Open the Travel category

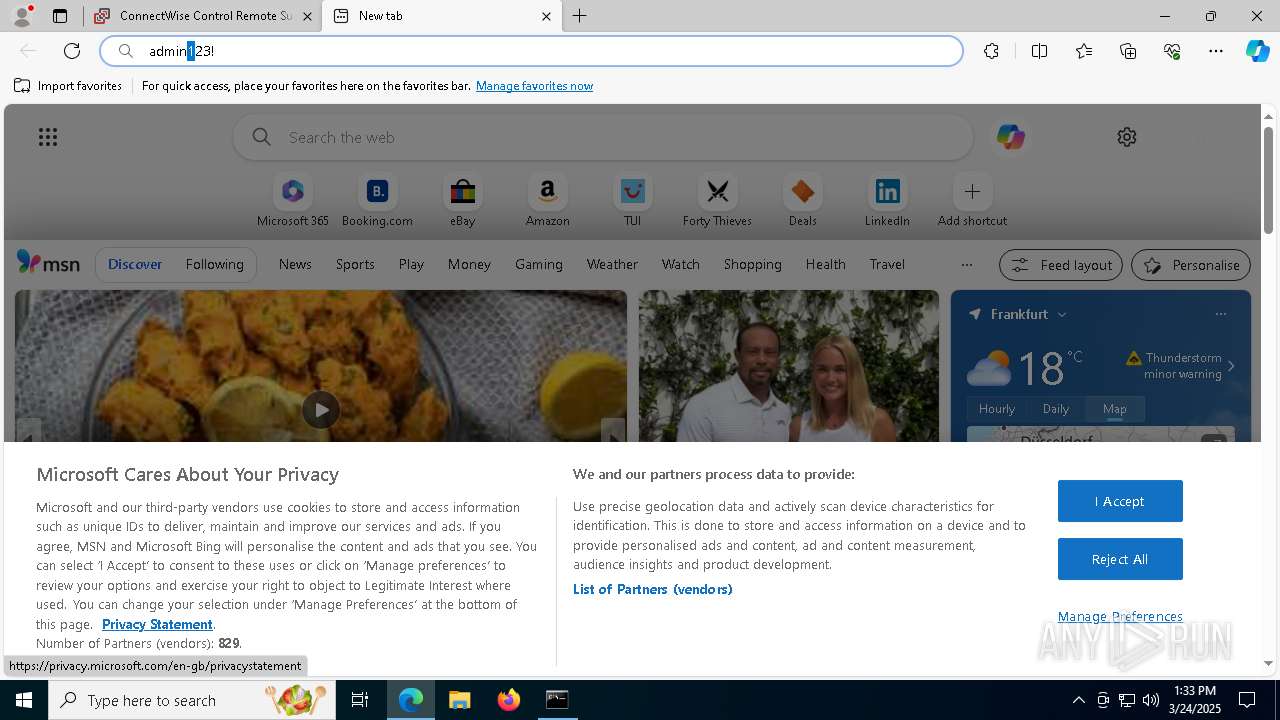point(887,264)
